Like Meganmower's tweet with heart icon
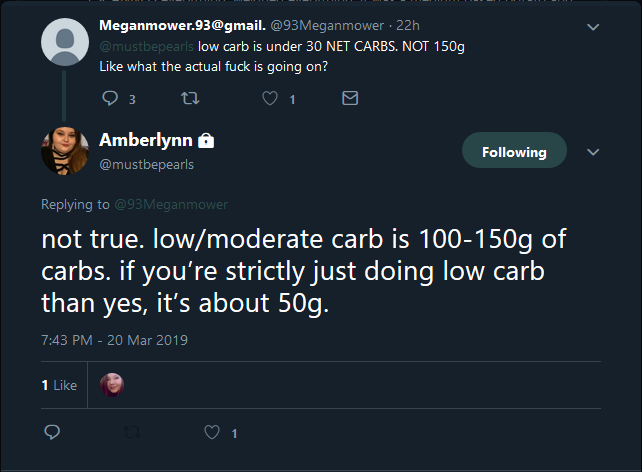Image resolution: width=642 pixels, height=472 pixels. click(270, 98)
